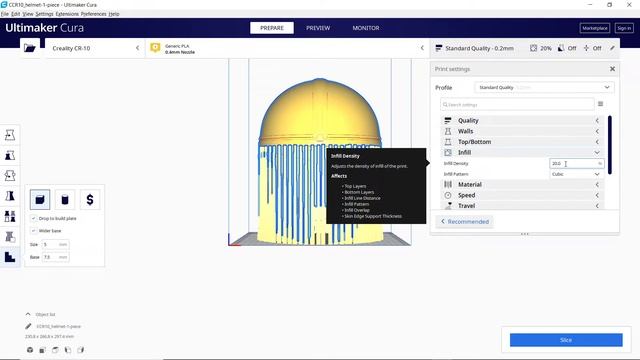The height and width of the screenshot is (360, 640).
Task: Switch to 3D view camera icon
Action: 30,350
